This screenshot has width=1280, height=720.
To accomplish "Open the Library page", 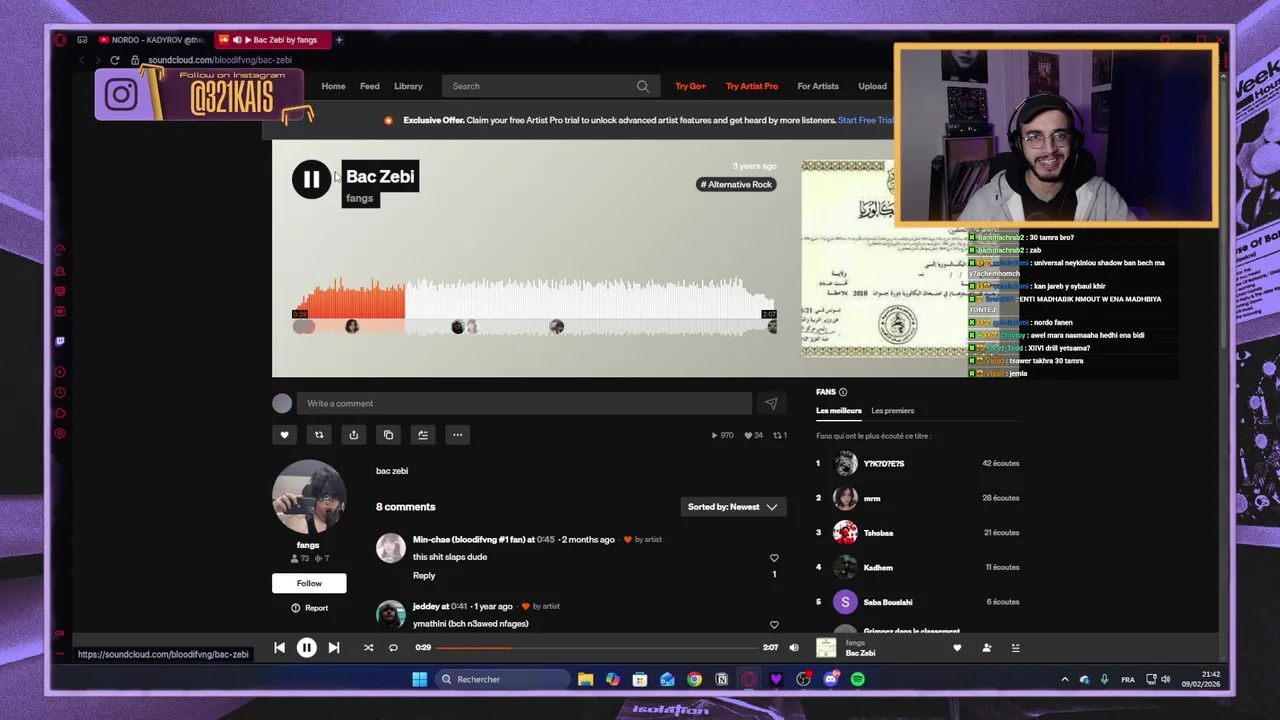I will pos(408,86).
